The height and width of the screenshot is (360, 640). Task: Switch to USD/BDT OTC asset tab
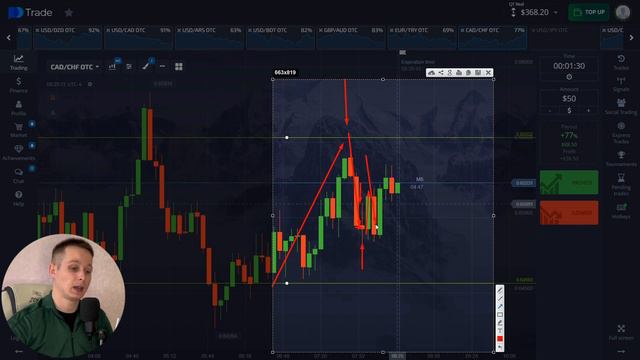pos(280,37)
